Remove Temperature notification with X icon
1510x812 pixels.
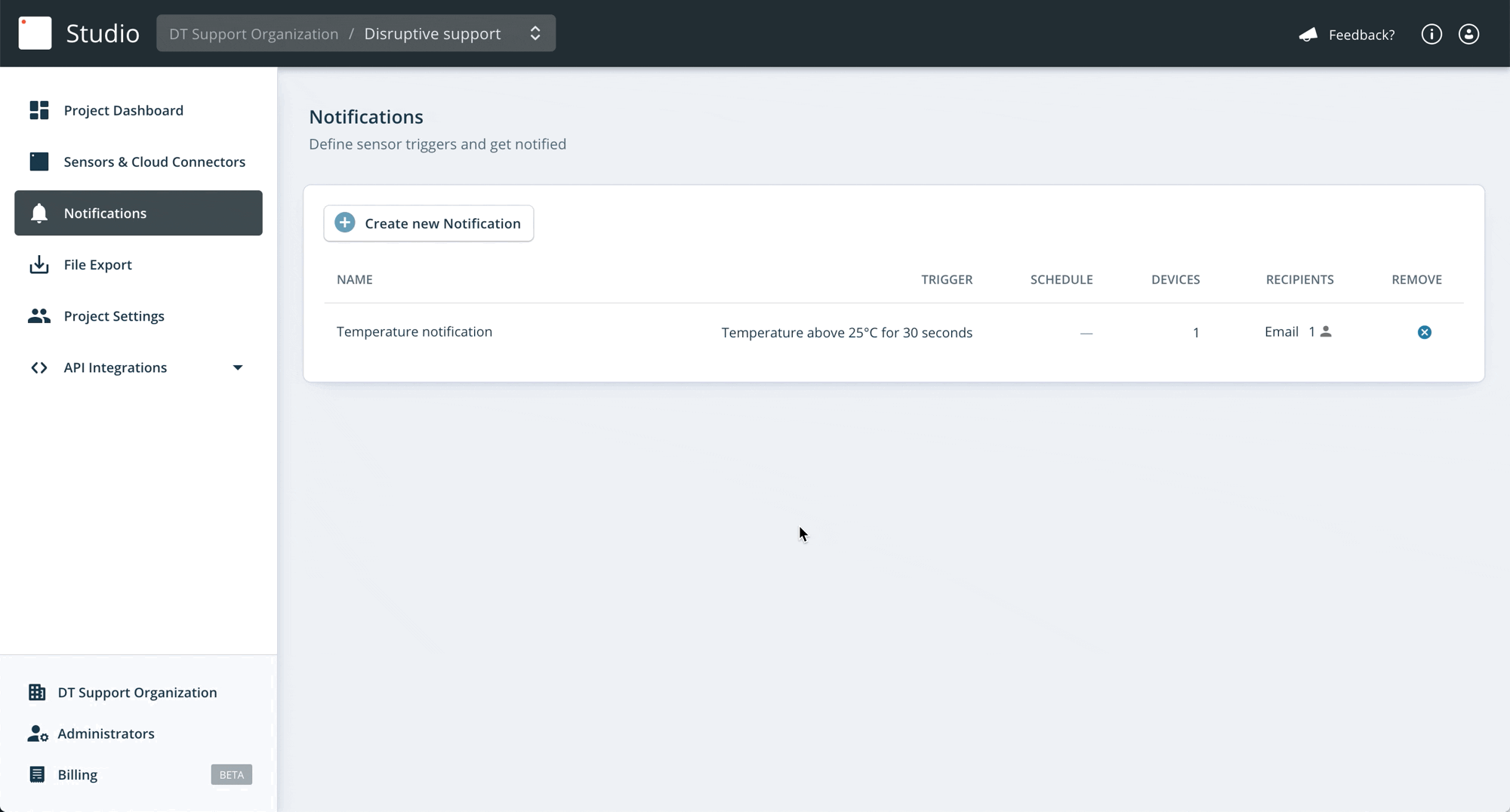click(1425, 332)
